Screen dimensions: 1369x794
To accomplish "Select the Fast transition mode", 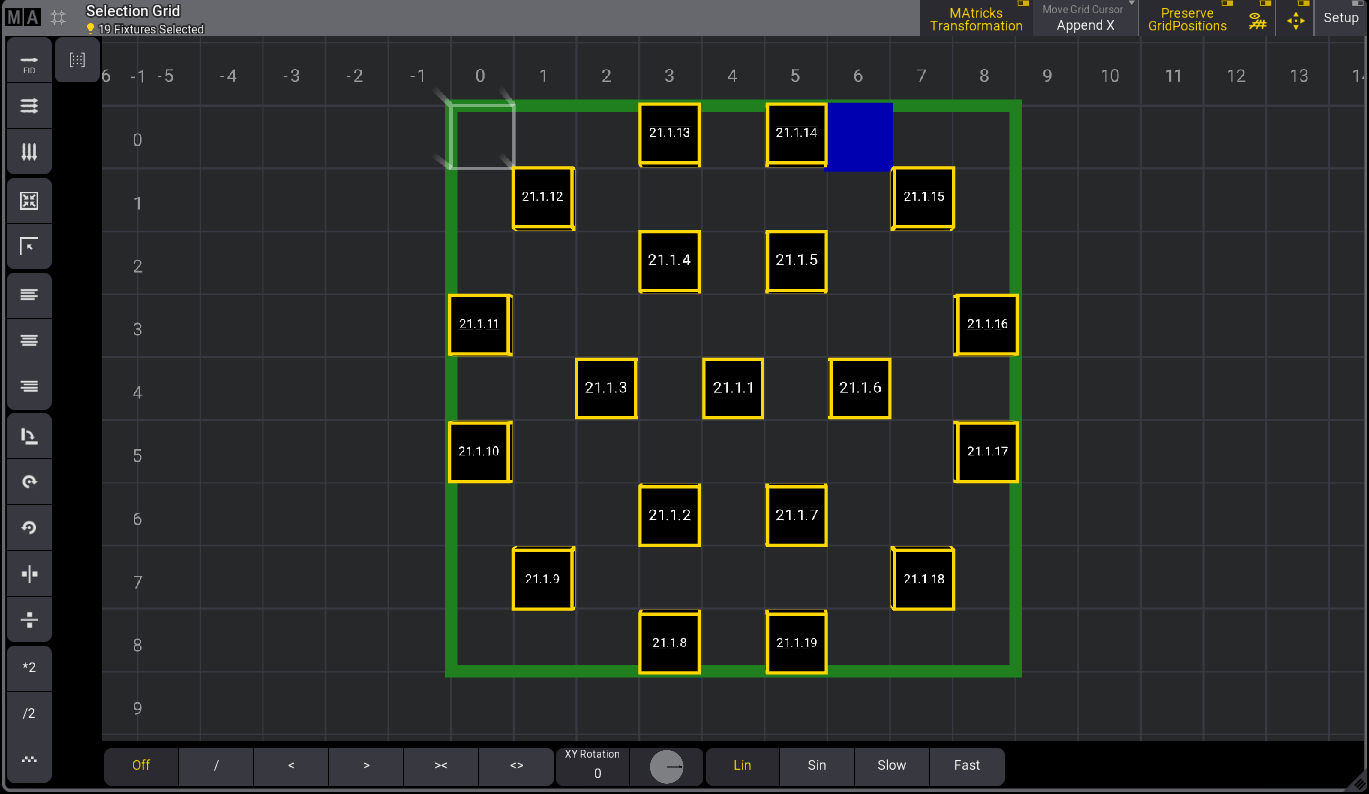I will click(967, 765).
